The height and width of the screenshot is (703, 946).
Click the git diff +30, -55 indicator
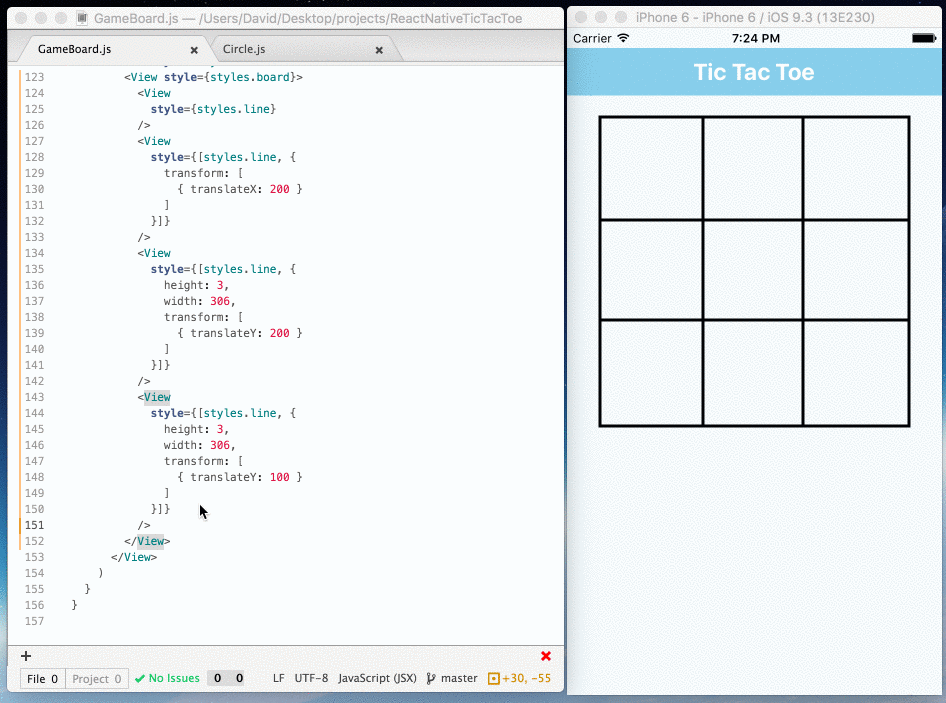[x=519, y=678]
